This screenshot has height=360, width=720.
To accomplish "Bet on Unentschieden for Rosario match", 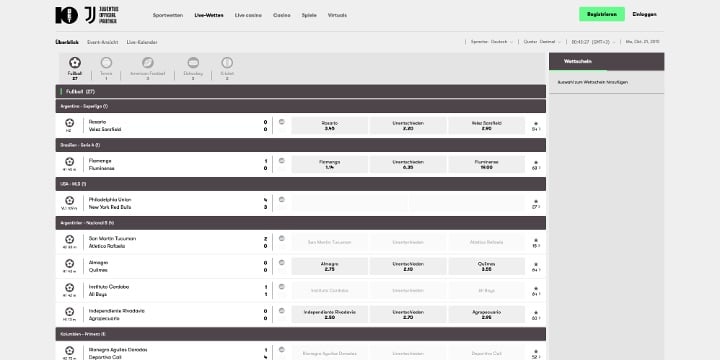I will (x=408, y=125).
